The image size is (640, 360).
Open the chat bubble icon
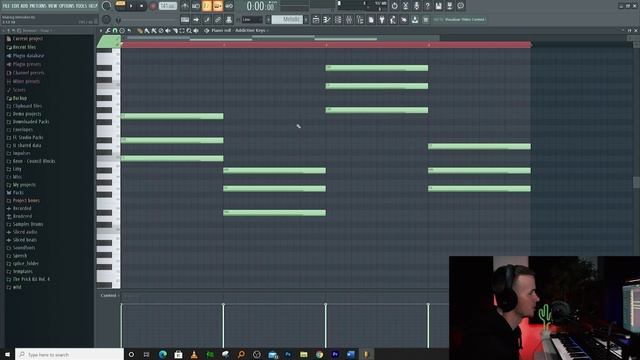(x=460, y=6)
